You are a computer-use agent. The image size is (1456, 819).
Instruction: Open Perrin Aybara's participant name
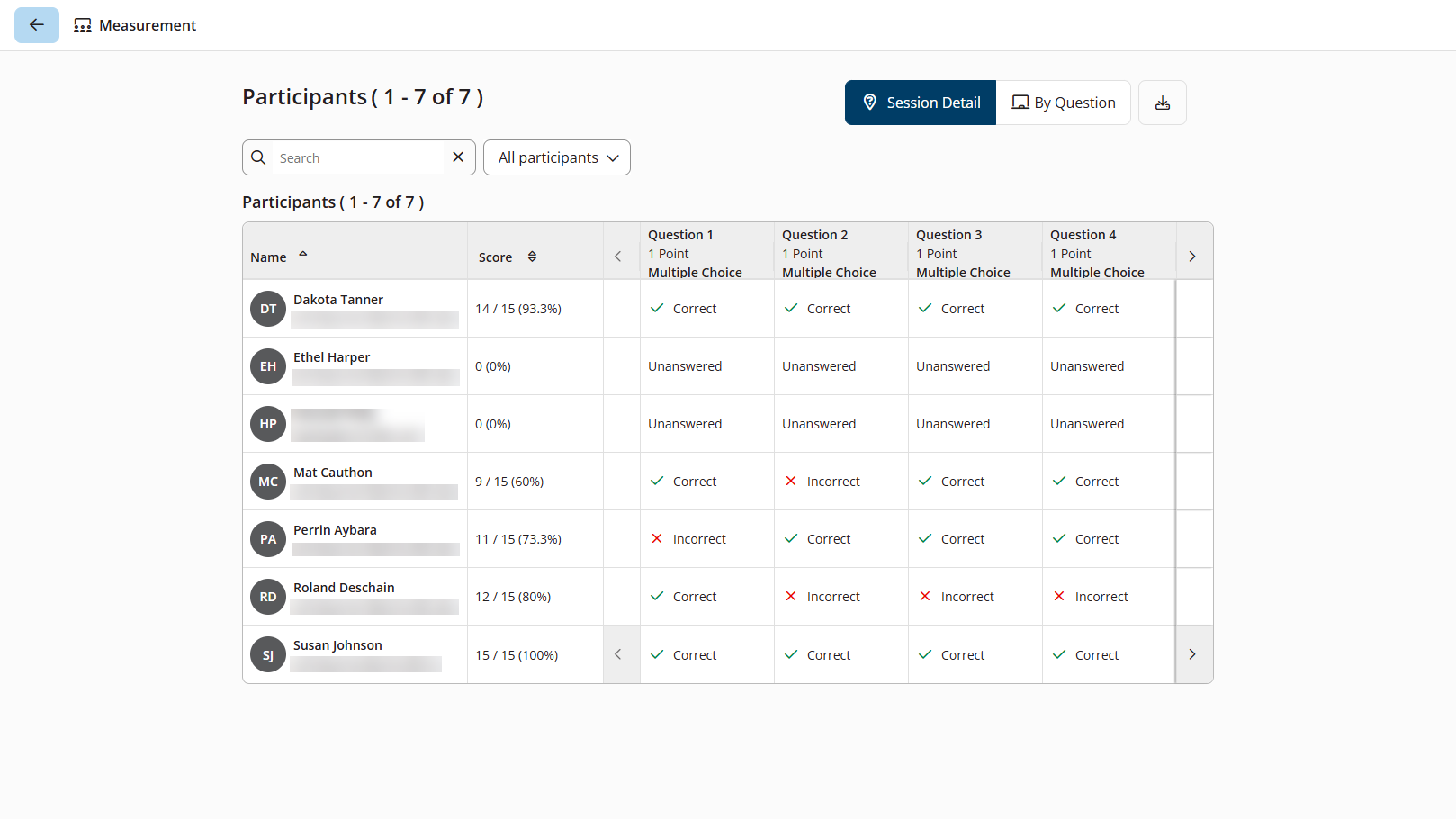pos(335,530)
